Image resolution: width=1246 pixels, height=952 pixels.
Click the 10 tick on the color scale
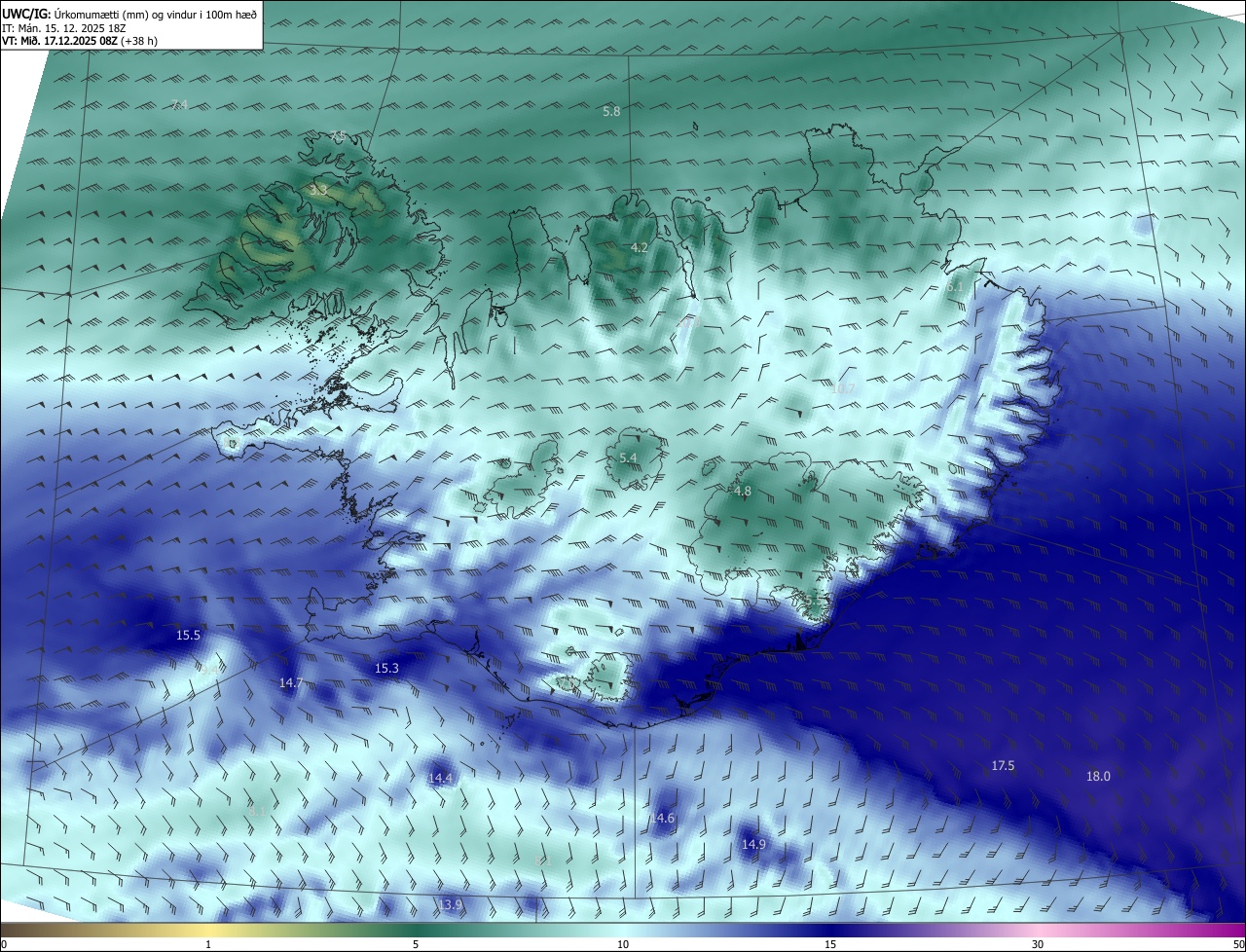623,944
